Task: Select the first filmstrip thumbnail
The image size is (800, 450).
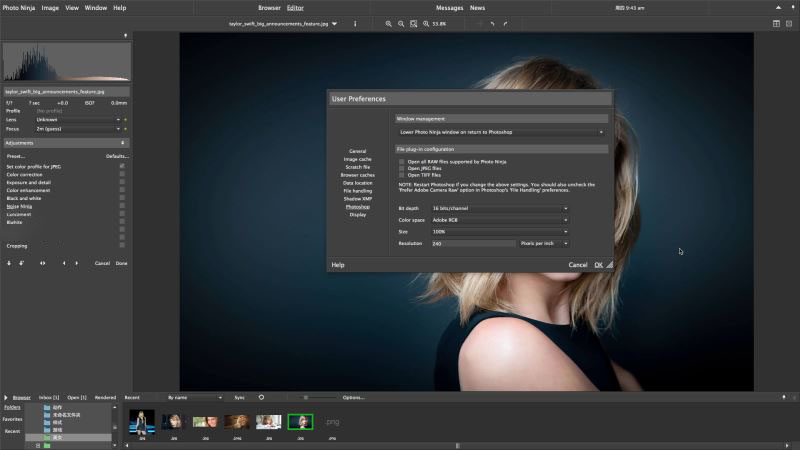Action: pyautogui.click(x=142, y=422)
